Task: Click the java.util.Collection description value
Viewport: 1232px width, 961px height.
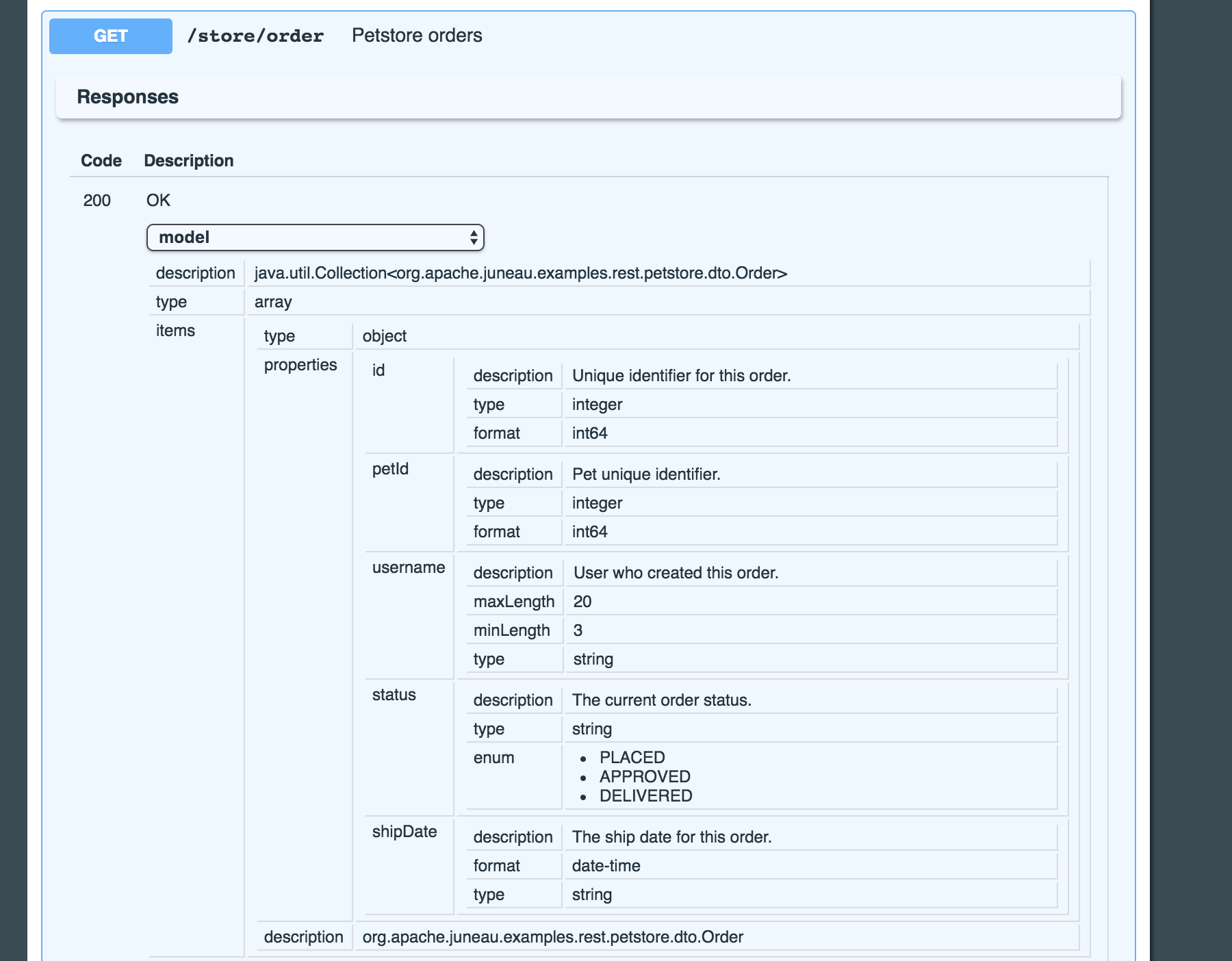Action: click(x=520, y=272)
